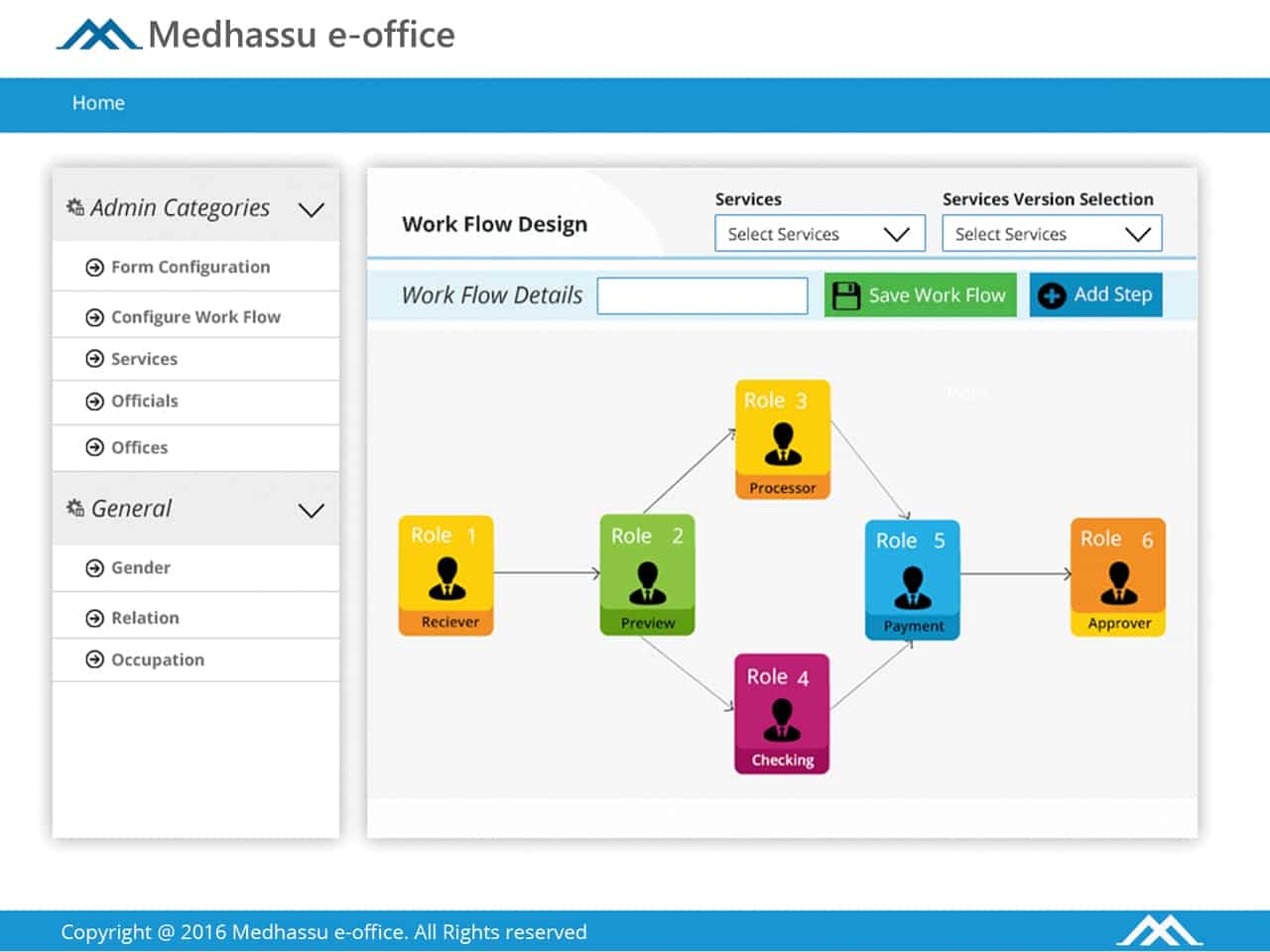Click the footer Medhassu logo icon
Screen dimensions: 1270x952
(x=1159, y=930)
